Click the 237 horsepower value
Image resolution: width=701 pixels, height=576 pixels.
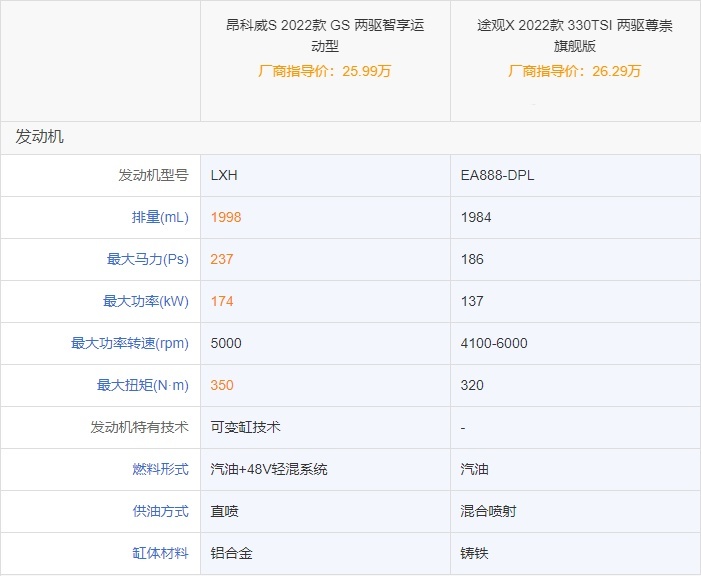pos(222,259)
